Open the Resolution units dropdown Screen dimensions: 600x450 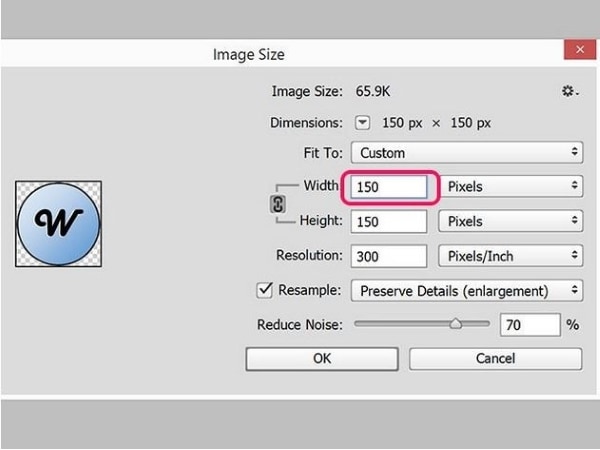coord(511,256)
